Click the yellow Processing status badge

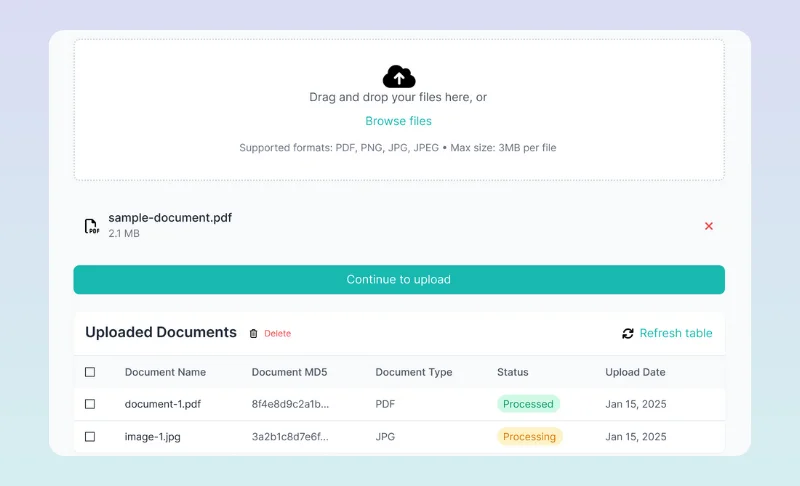pos(529,437)
